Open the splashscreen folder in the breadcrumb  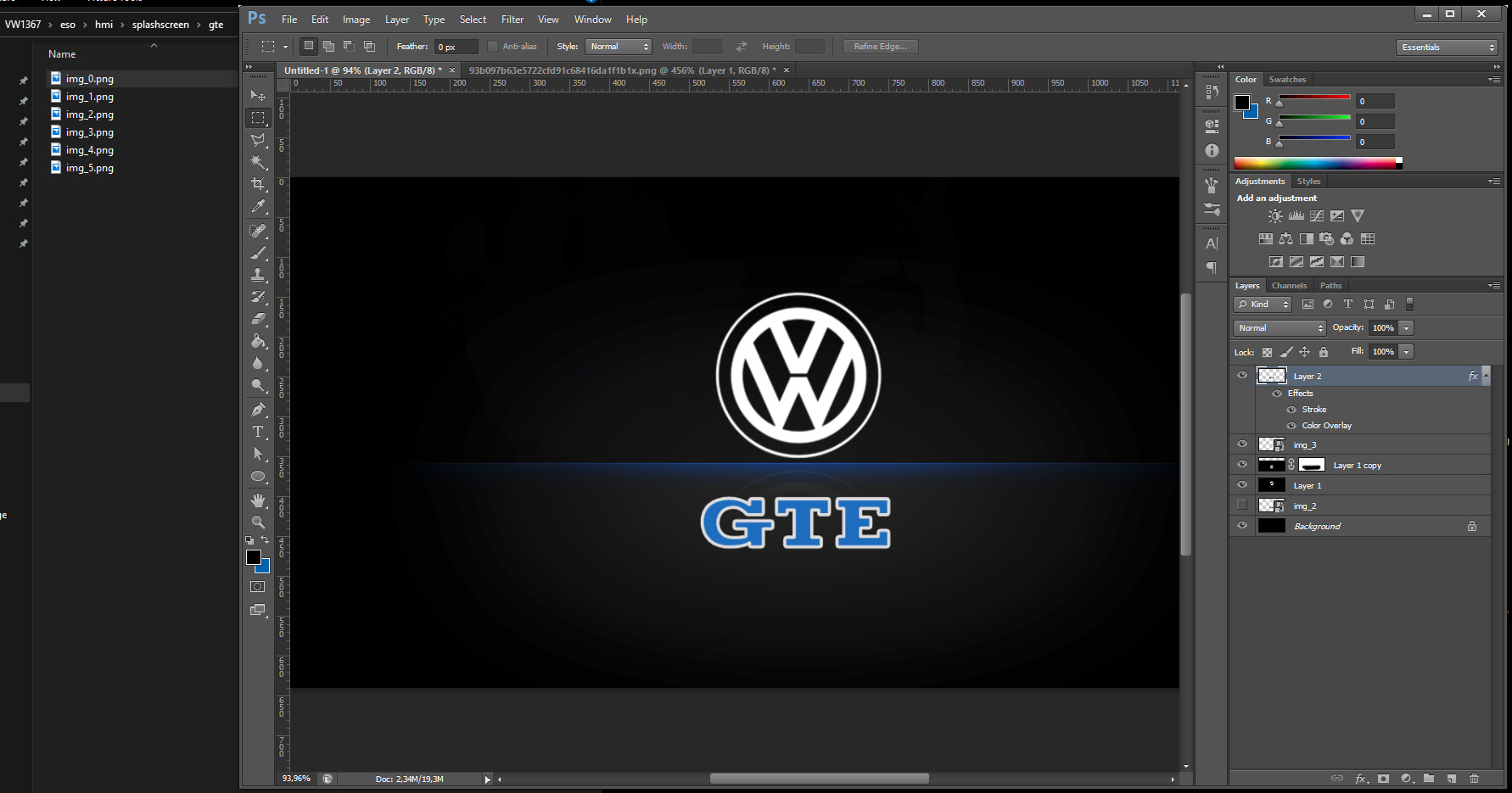(160, 24)
